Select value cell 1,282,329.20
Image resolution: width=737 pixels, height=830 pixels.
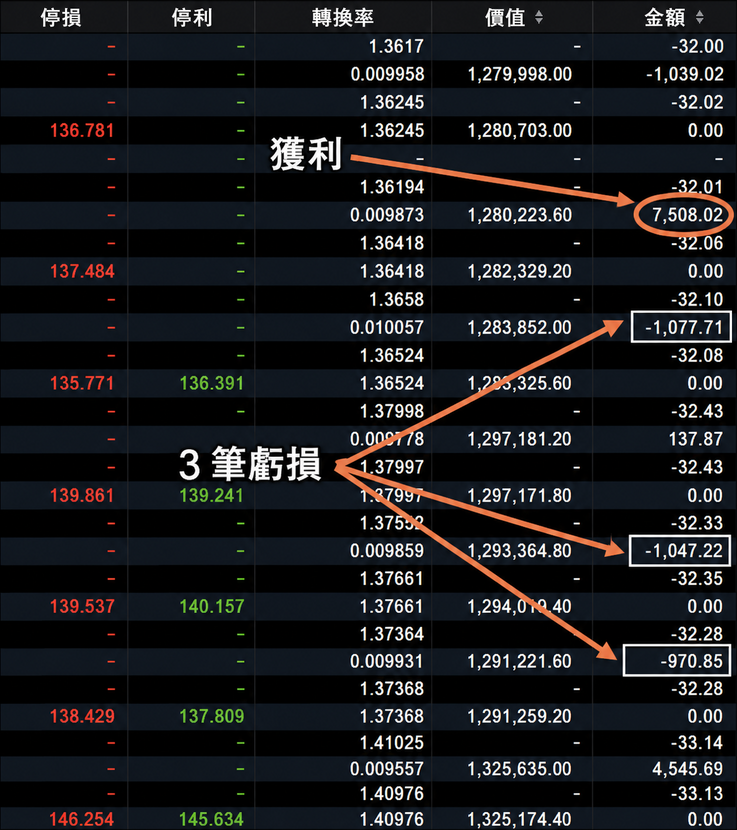coord(520,271)
